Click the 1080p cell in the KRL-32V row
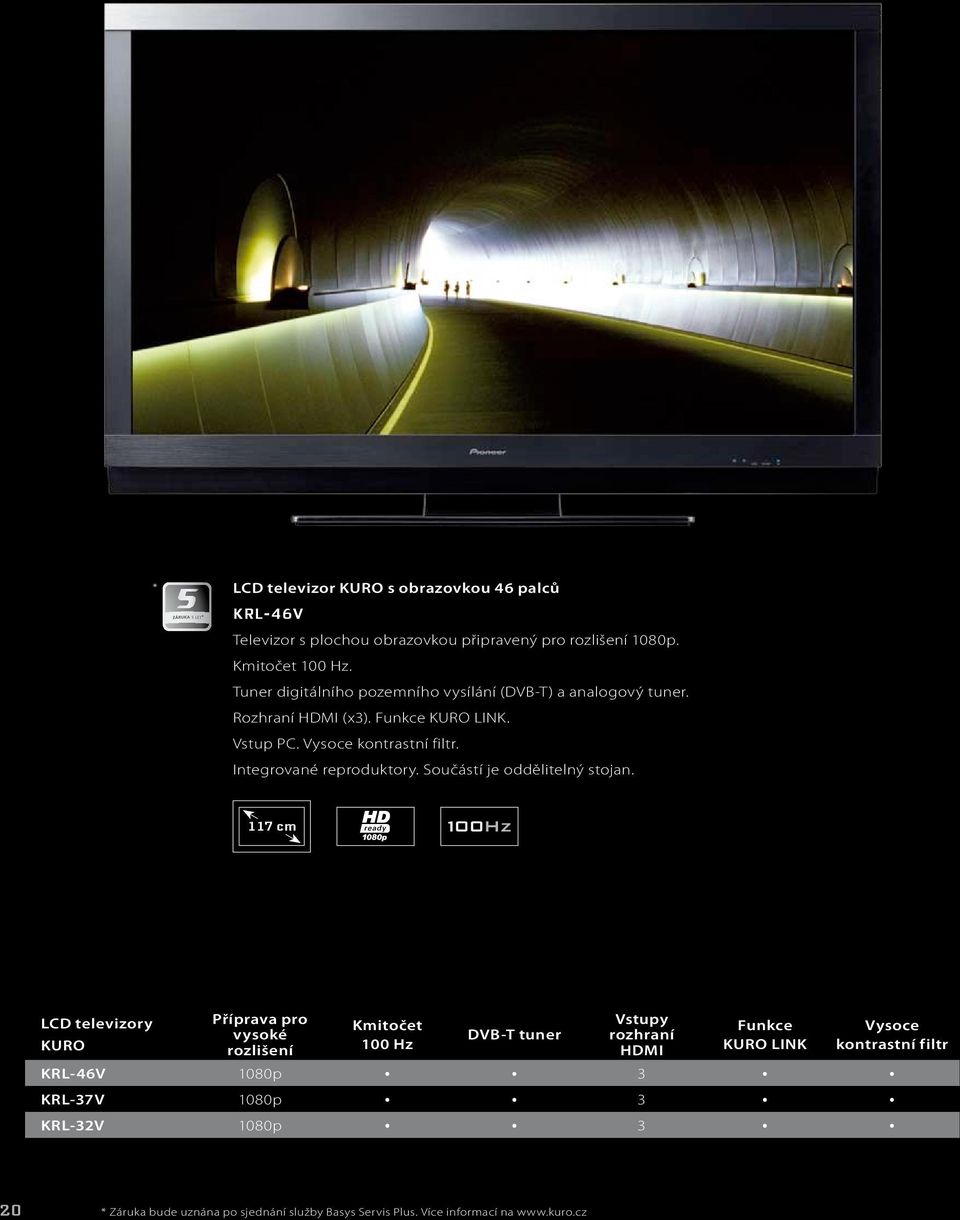The width and height of the screenshot is (960, 1220). coord(261,1126)
